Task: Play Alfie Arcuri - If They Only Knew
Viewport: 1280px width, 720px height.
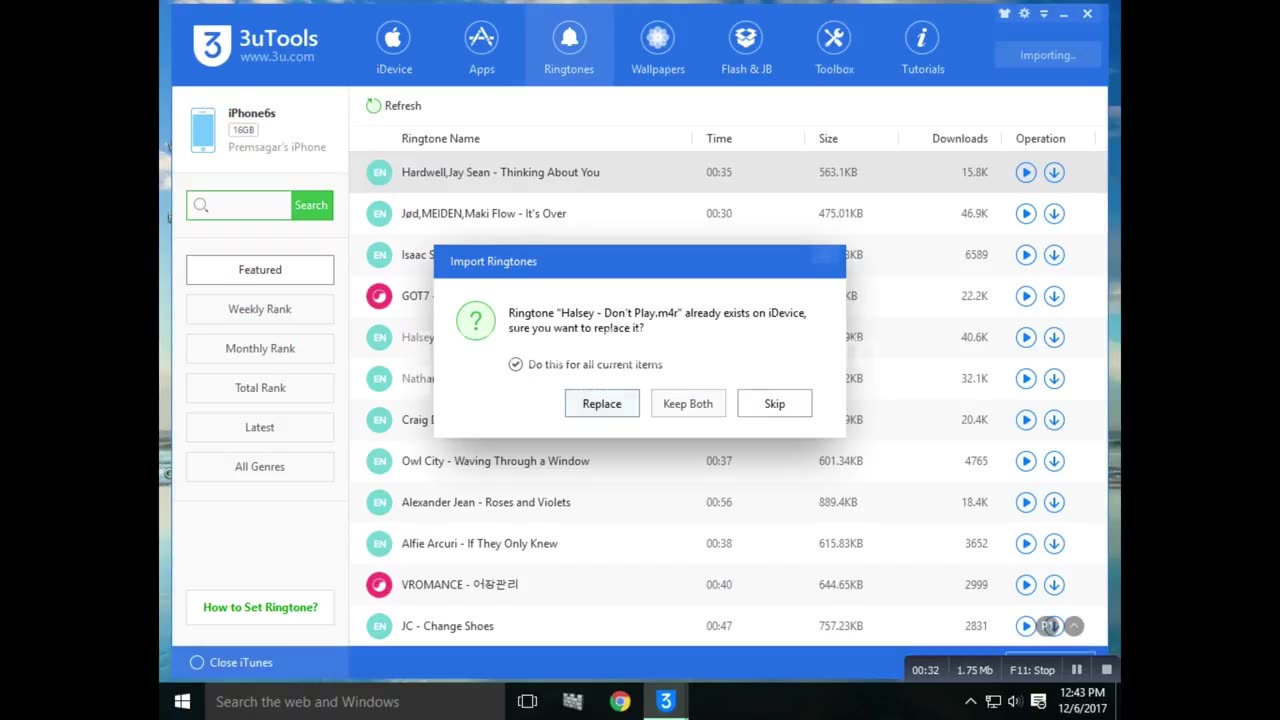Action: 1026,544
